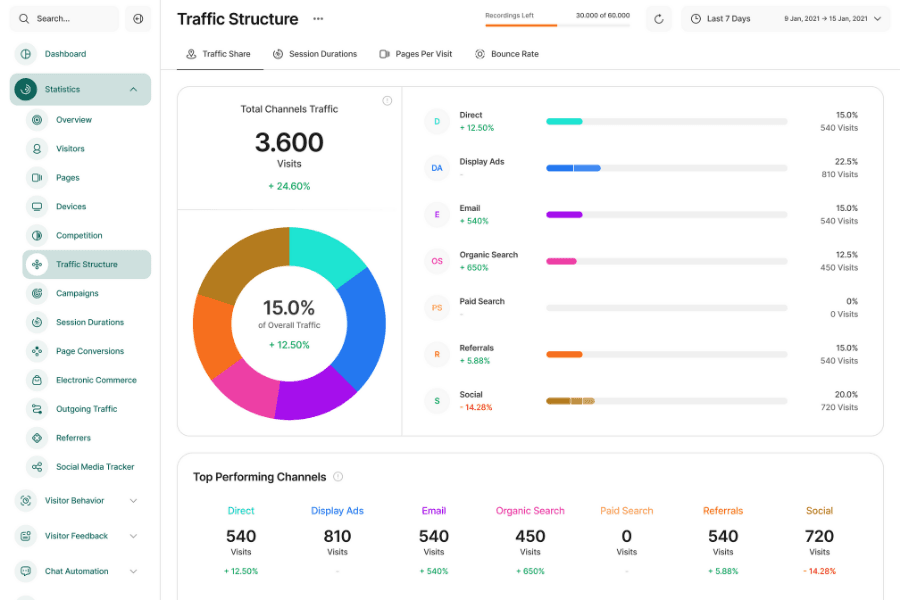Screen dimensions: 900x600
Task: Click the Search input field
Action: [64, 19]
